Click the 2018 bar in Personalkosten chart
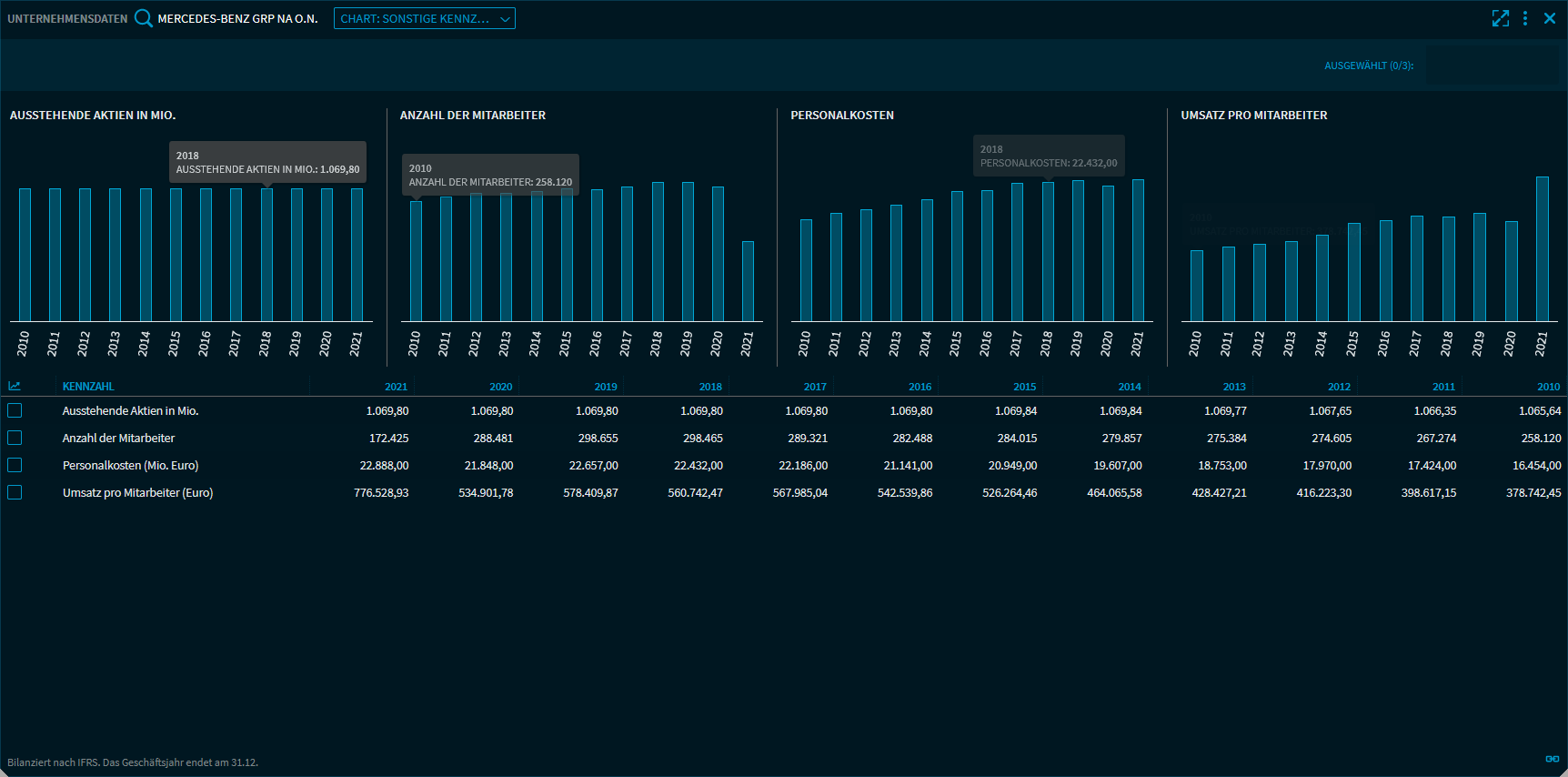This screenshot has width=1568, height=777. tap(1047, 252)
